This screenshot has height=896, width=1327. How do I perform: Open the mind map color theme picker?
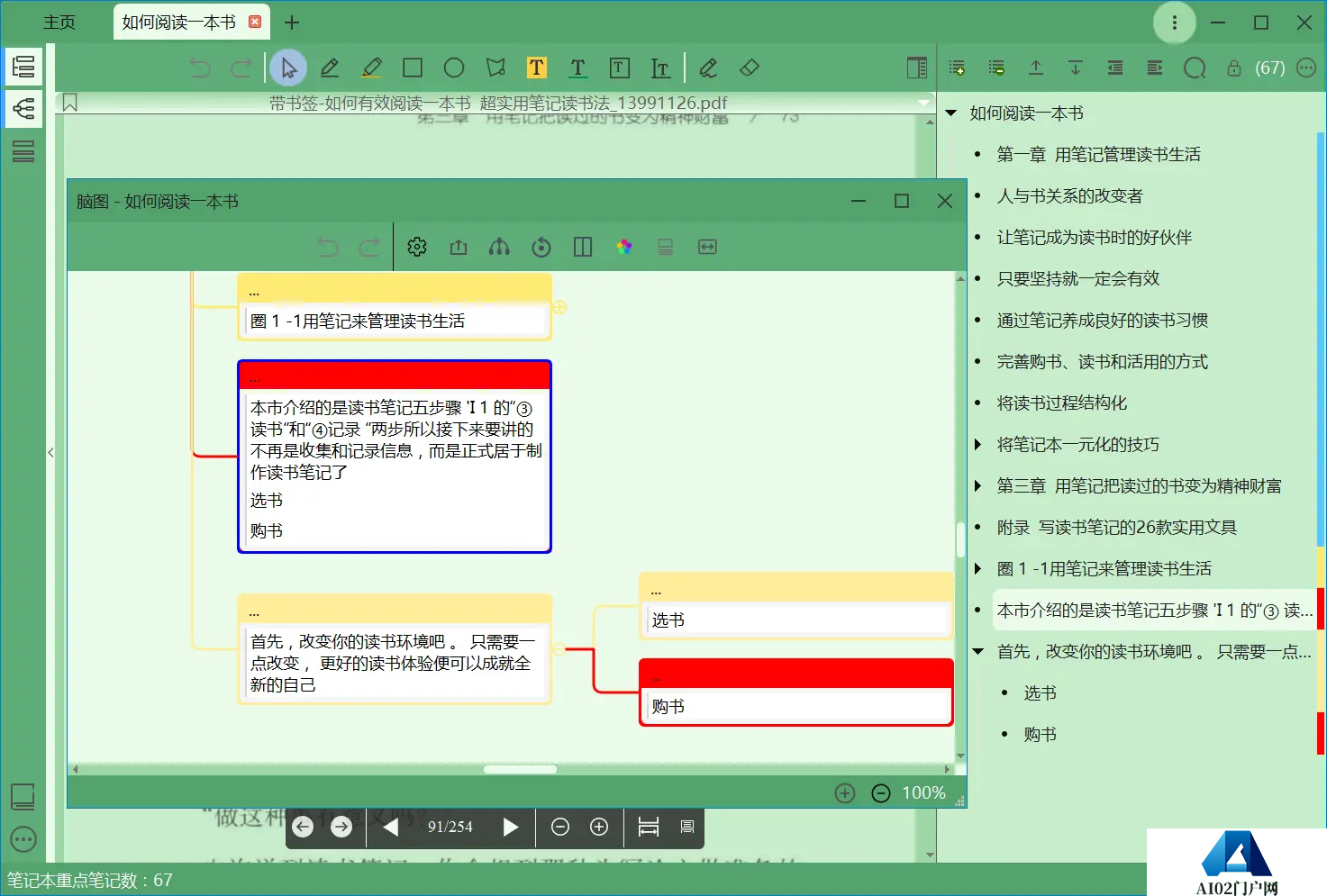click(x=624, y=247)
